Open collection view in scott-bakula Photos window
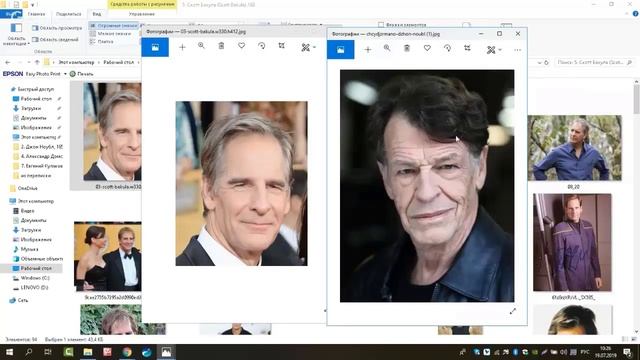The width and height of the screenshot is (640, 360). click(155, 47)
